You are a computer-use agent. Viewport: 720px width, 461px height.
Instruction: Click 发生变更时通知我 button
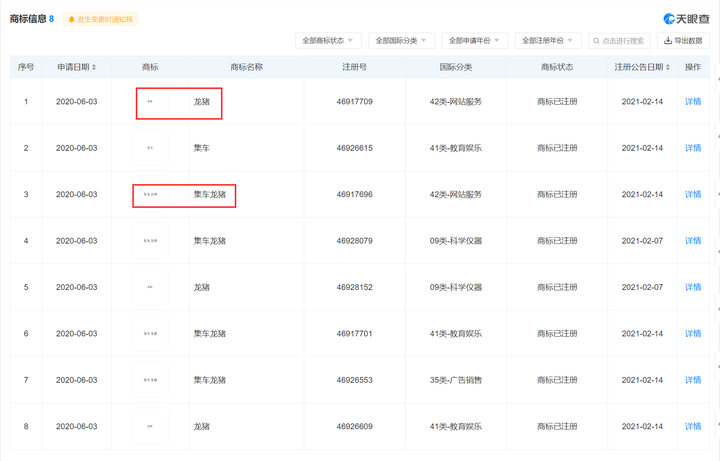click(x=101, y=19)
